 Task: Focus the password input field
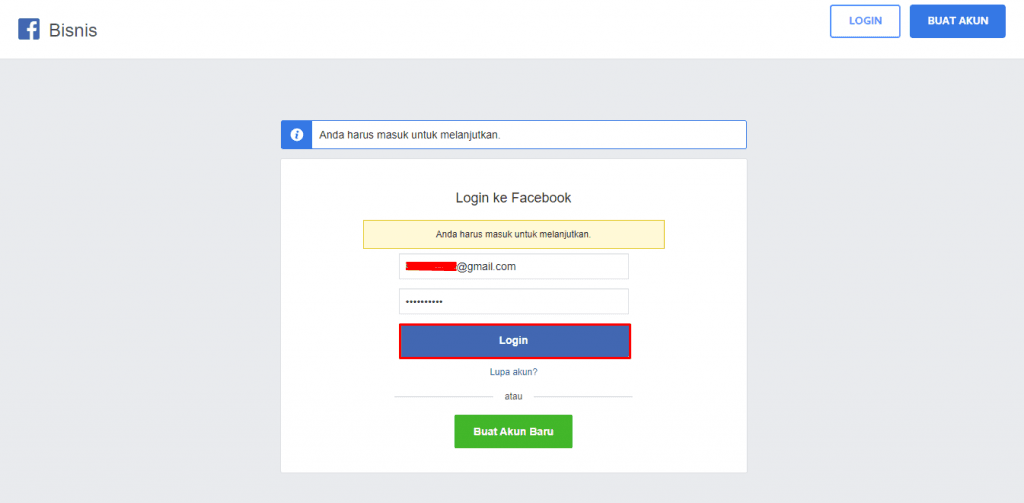tap(540, 302)
